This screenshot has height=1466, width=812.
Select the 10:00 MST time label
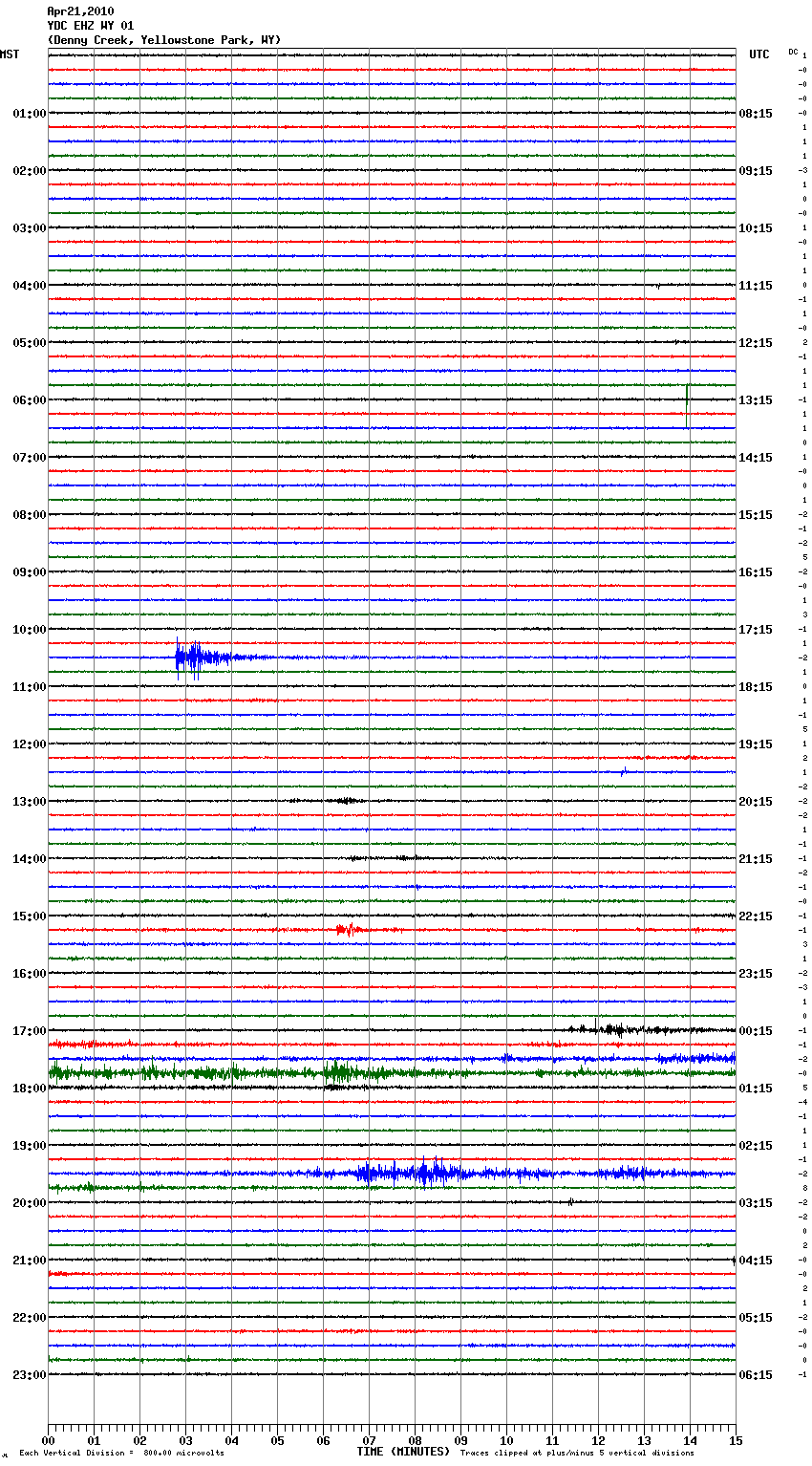[29, 630]
